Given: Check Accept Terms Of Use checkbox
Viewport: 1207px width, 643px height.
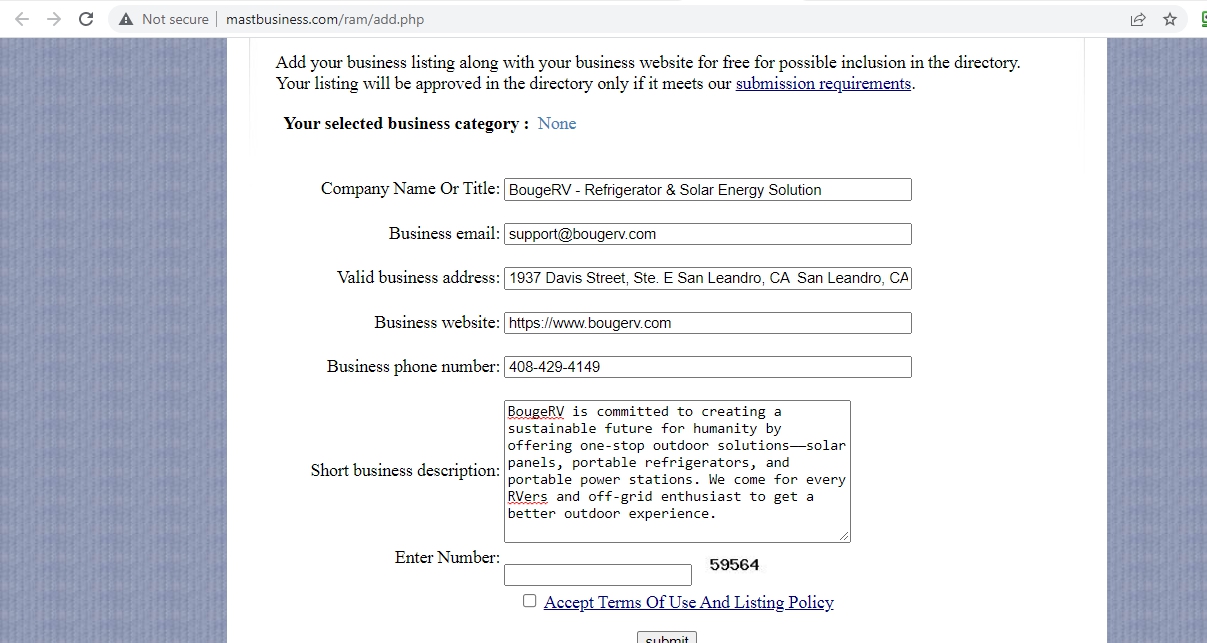Looking at the screenshot, I should [530, 601].
